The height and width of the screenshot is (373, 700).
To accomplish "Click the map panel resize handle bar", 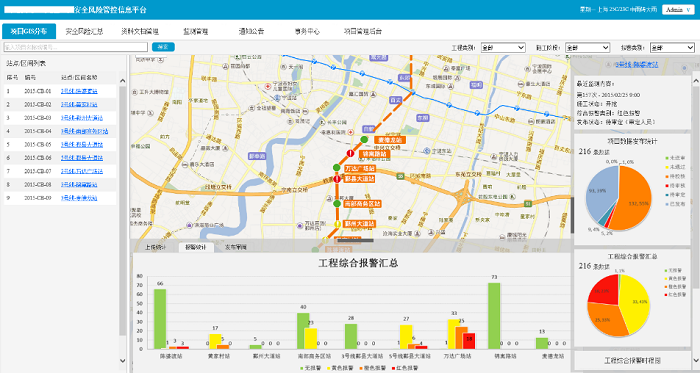I will tap(355, 240).
